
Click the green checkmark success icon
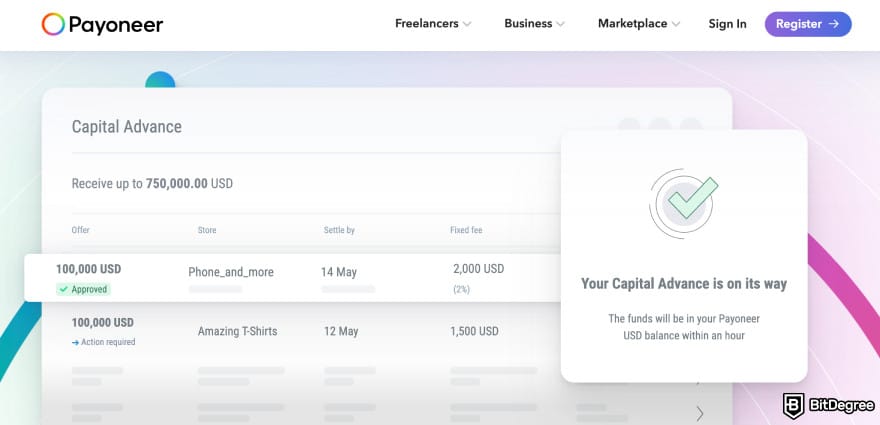(x=684, y=202)
